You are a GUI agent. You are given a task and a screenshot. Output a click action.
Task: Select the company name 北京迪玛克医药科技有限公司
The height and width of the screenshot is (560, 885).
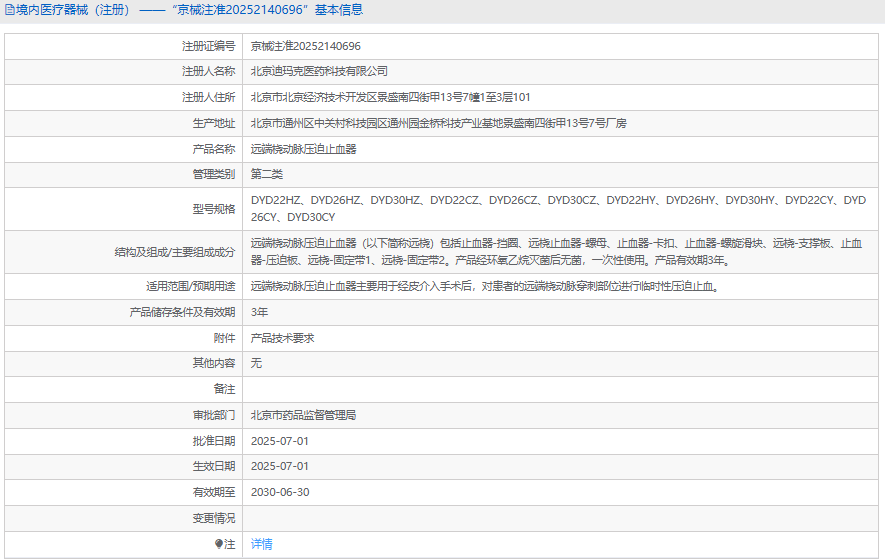319,71
